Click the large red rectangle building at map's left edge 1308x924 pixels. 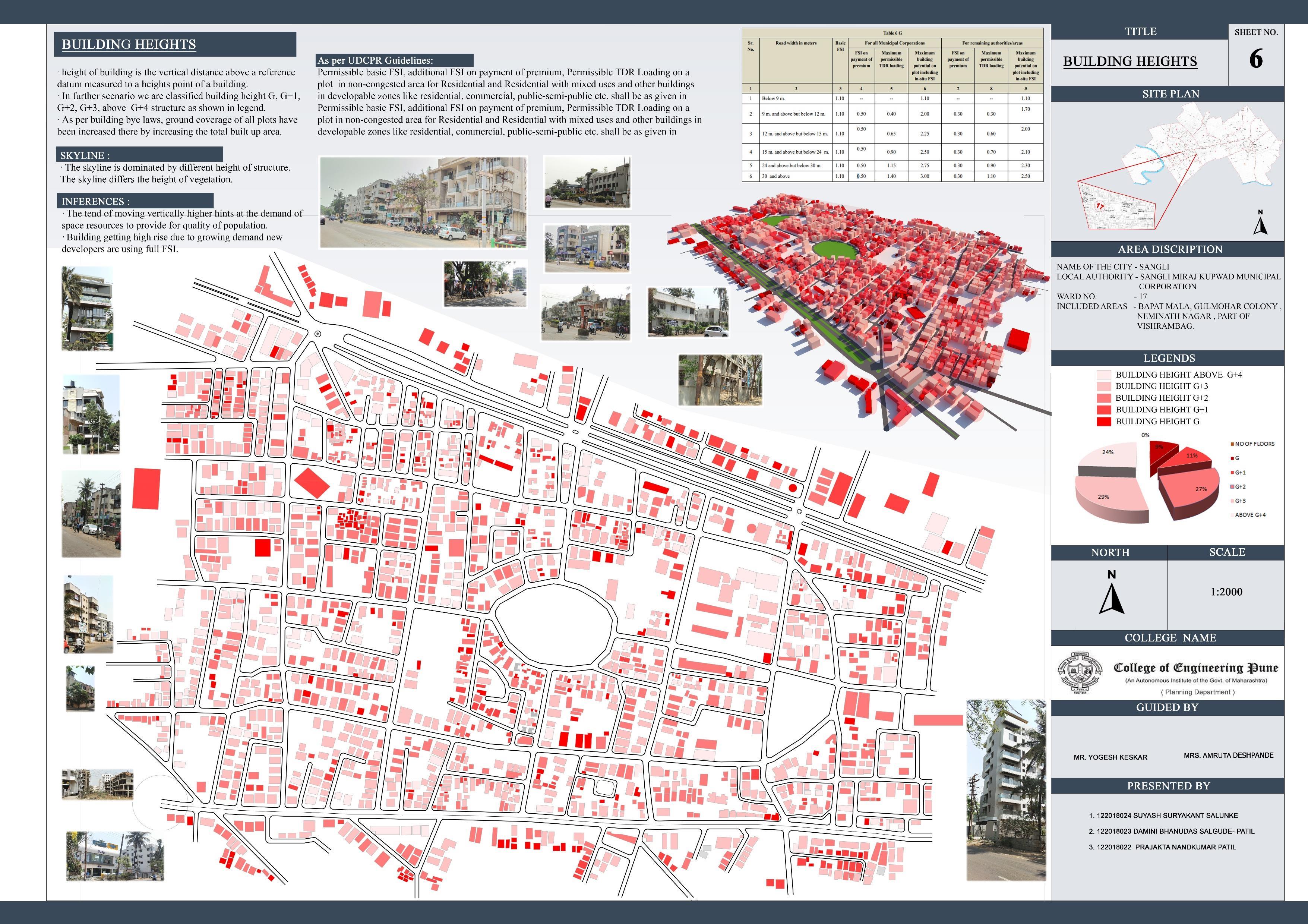pos(146,488)
